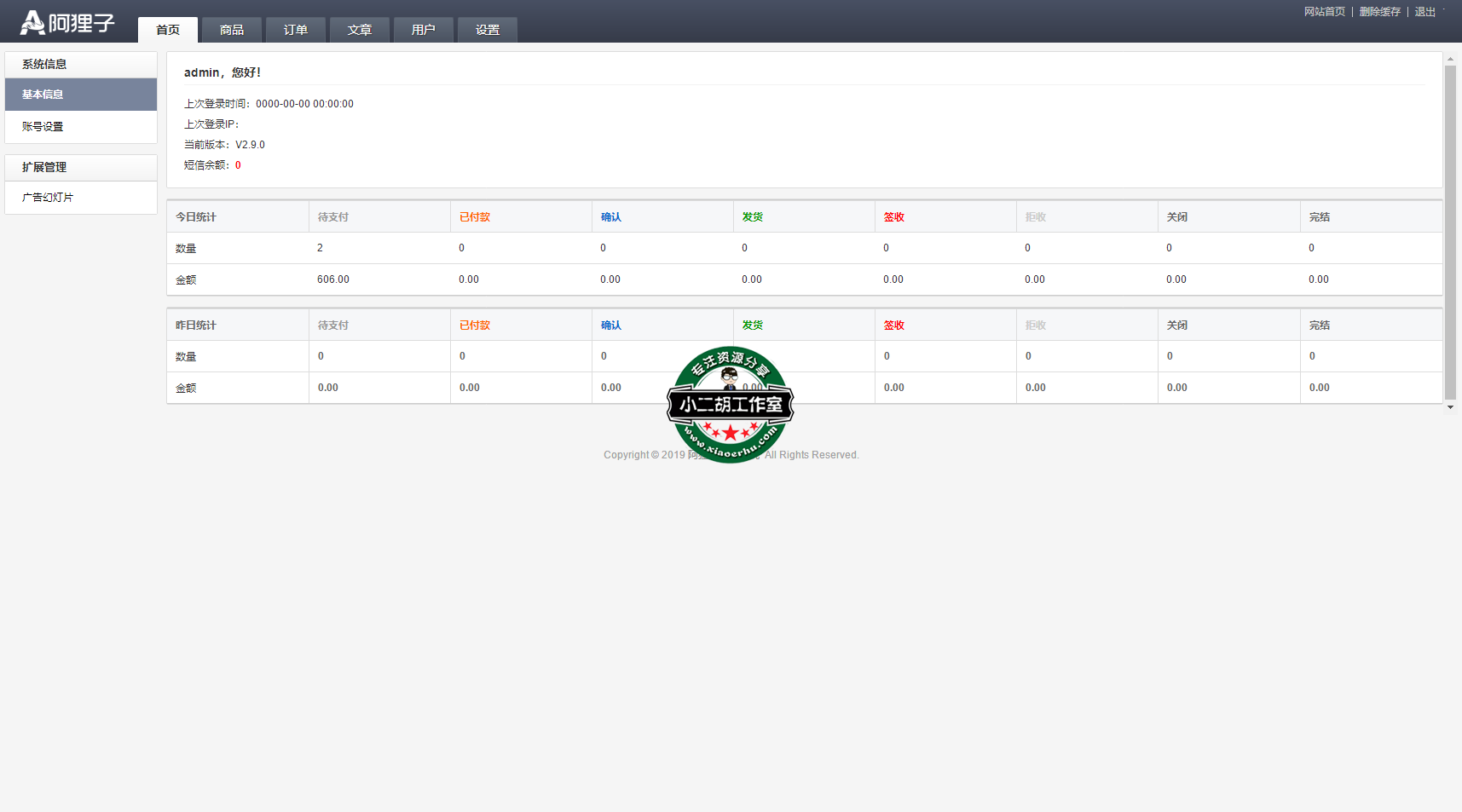Switch to the 订单 tab

(x=296, y=30)
